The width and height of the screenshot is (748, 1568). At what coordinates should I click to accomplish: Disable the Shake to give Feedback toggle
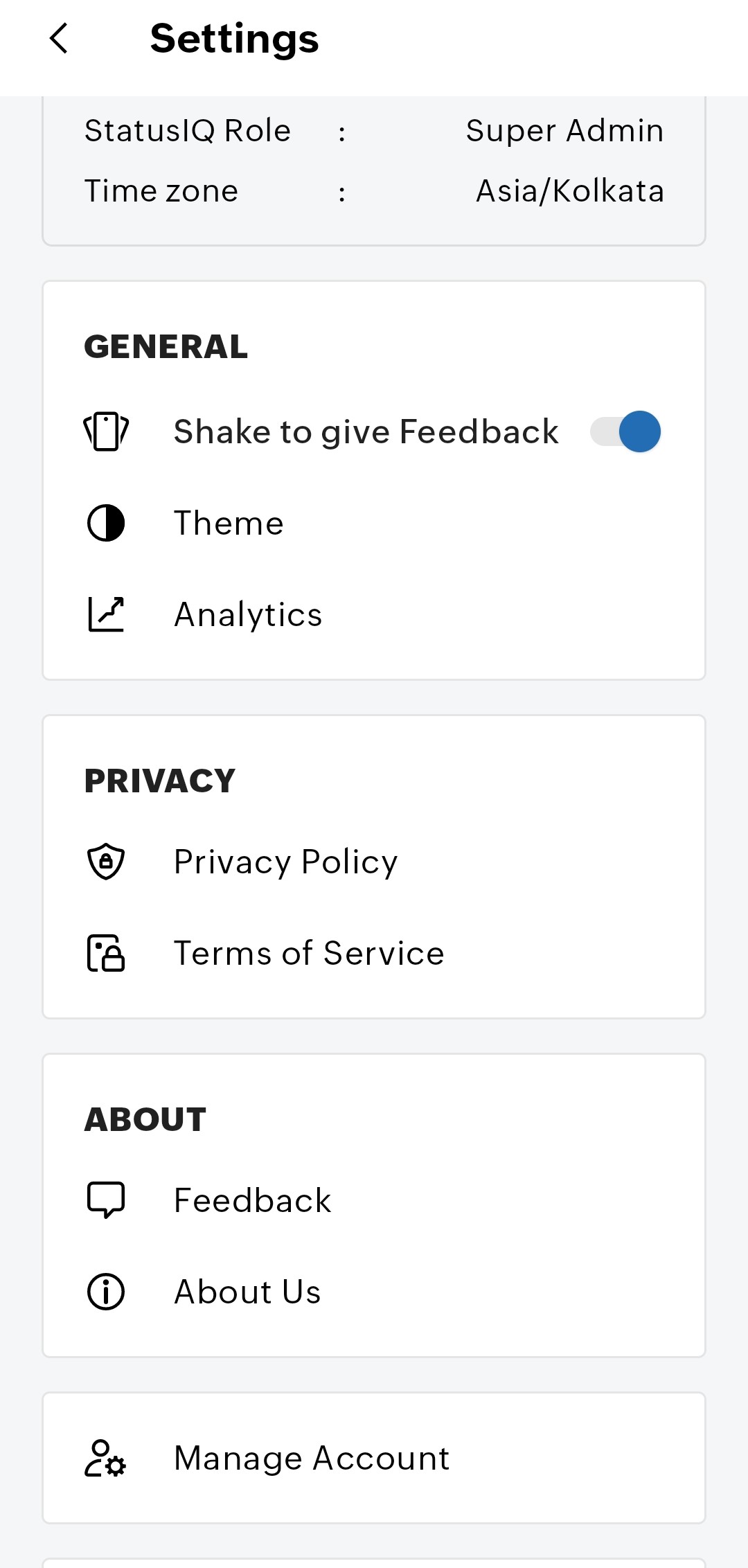[625, 431]
